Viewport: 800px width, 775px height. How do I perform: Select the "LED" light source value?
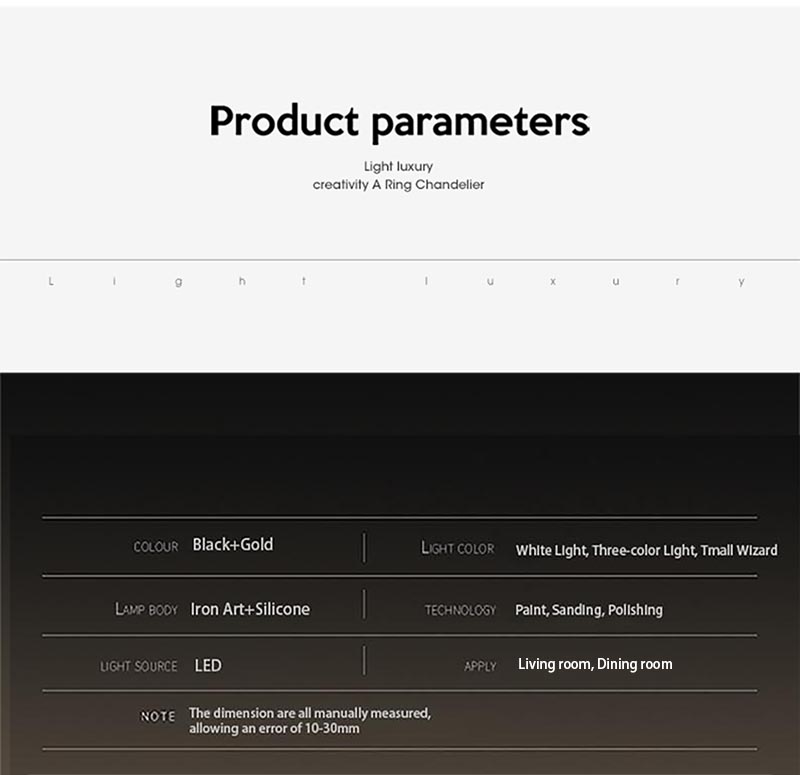[x=208, y=665]
